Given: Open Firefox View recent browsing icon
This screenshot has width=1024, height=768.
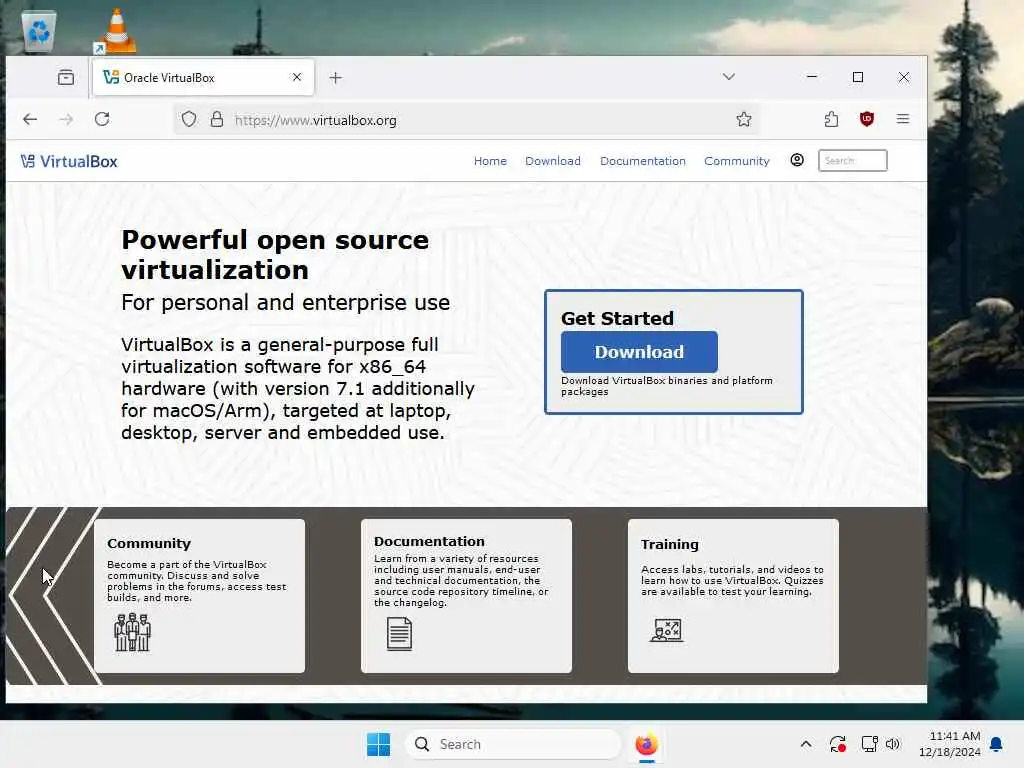Looking at the screenshot, I should pos(66,78).
